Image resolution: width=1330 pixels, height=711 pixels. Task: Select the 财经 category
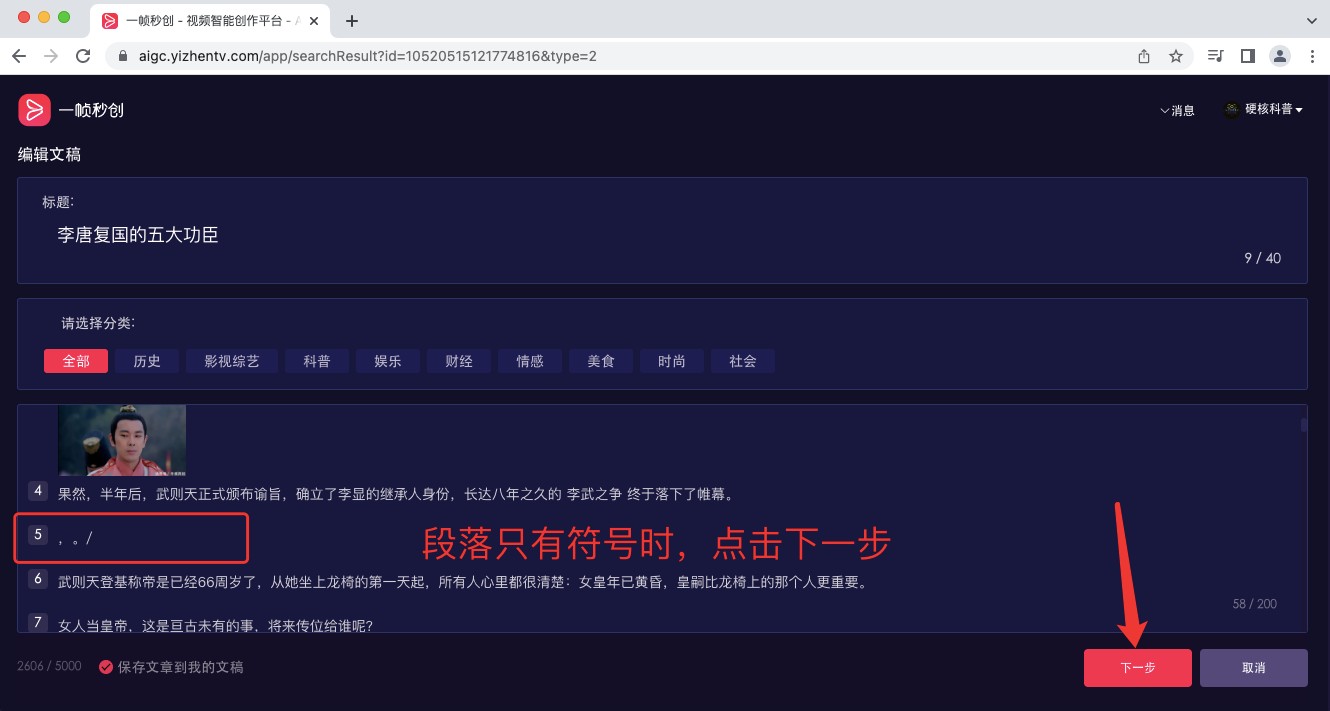click(459, 361)
